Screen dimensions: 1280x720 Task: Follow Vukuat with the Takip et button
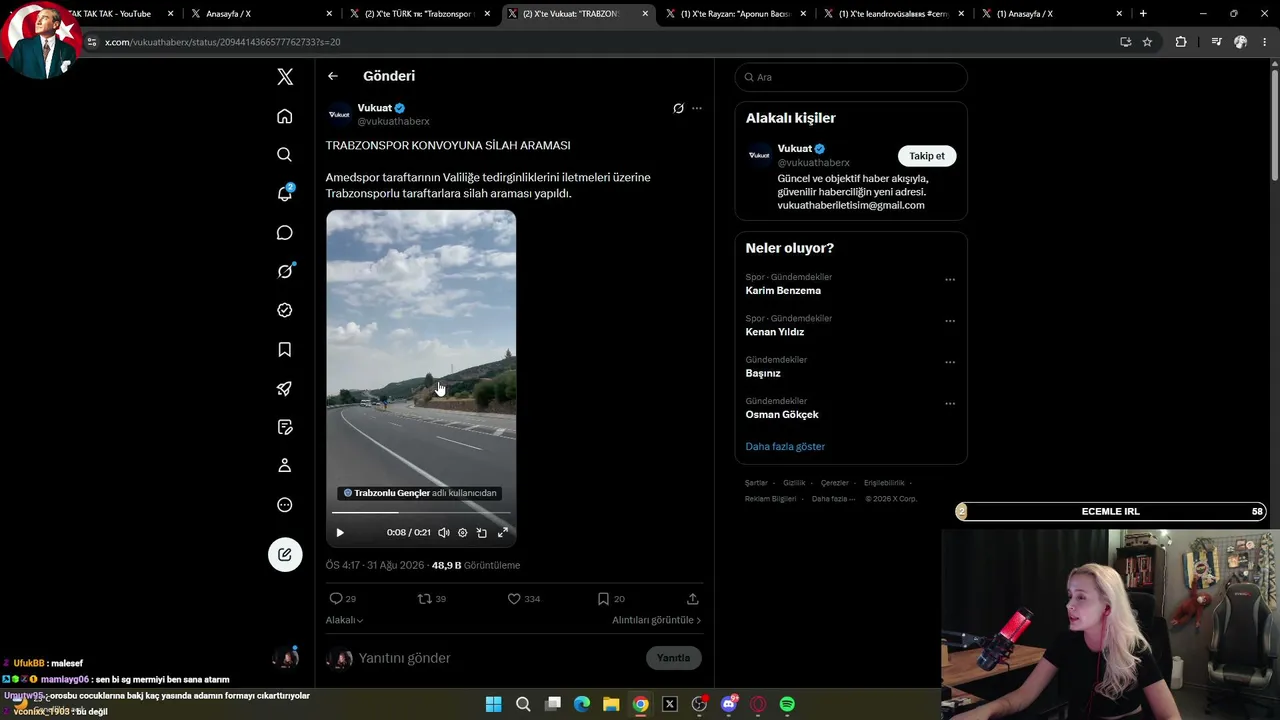point(927,156)
